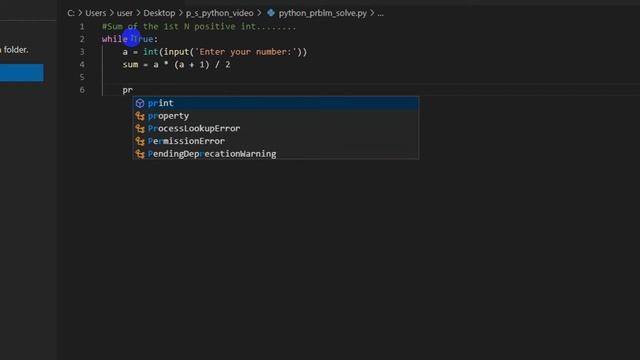Open the Users breadcrumb segment

(x=96, y=13)
